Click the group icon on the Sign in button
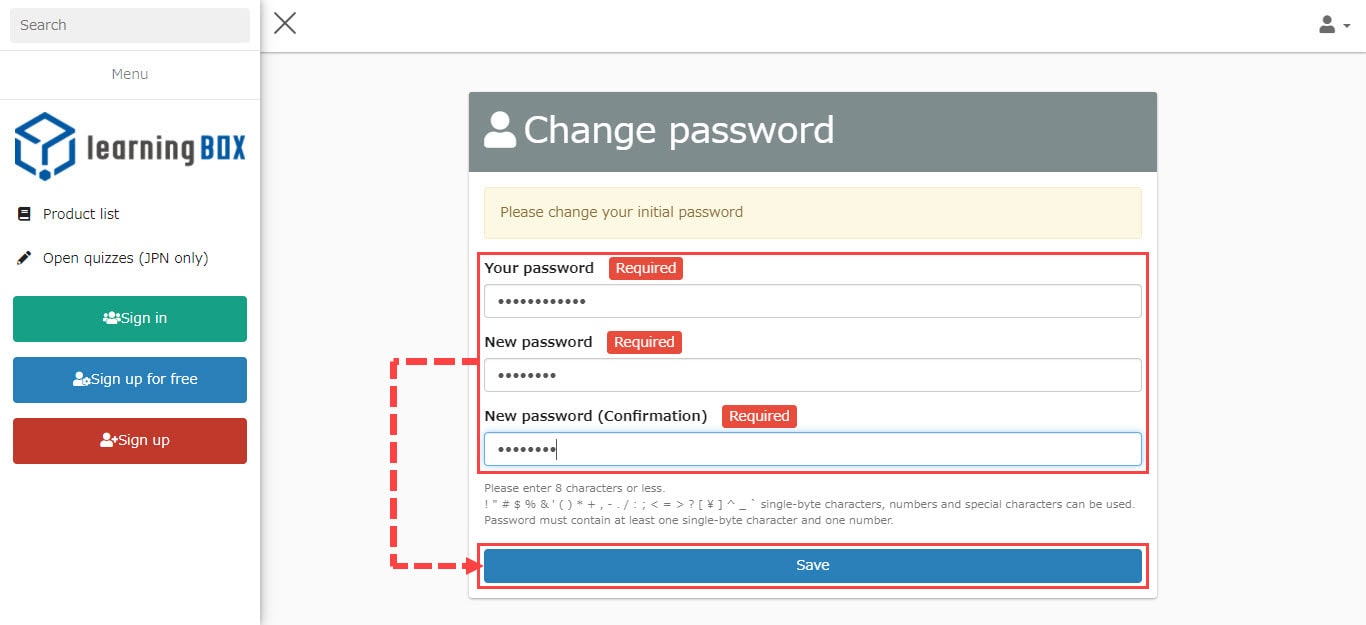Screen dimensions: 1366x625 (111, 318)
